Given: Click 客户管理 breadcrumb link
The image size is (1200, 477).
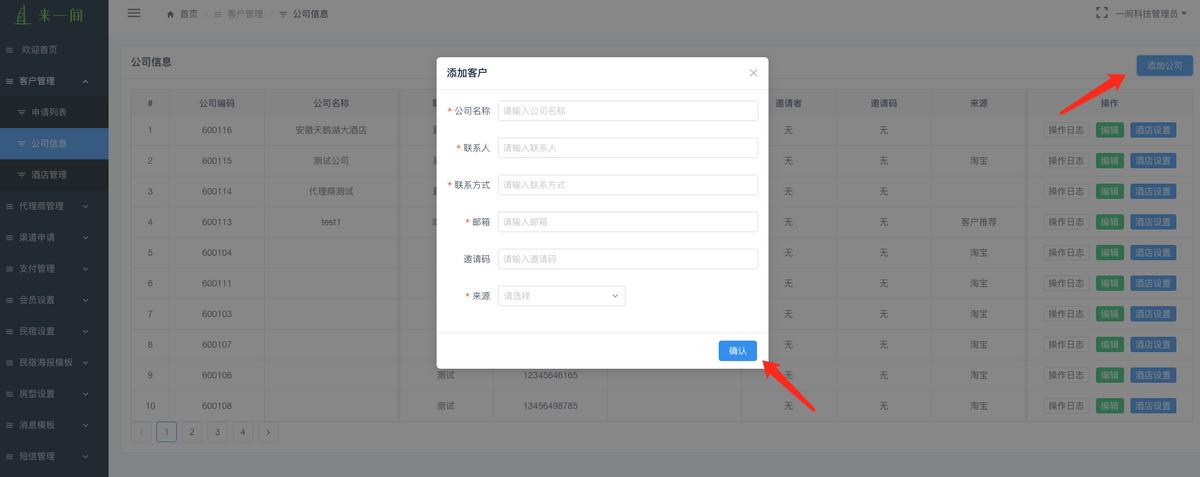Looking at the screenshot, I should pyautogui.click(x=245, y=14).
